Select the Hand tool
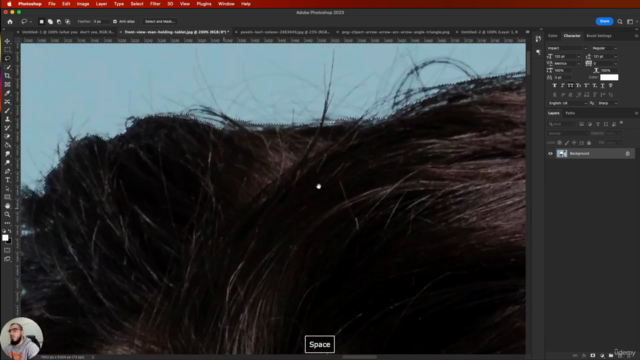The image size is (640, 360). coord(7,206)
